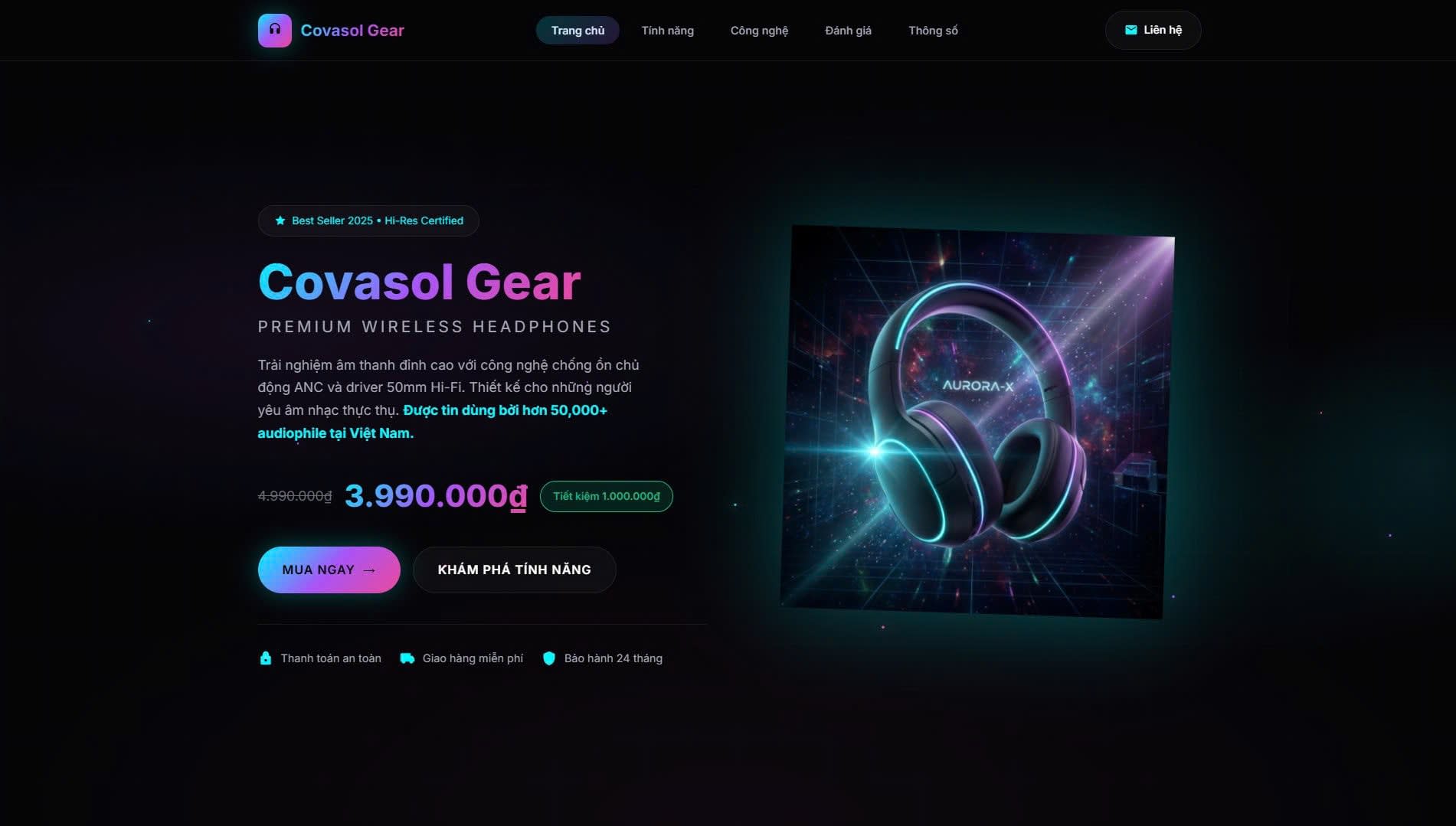Click the KHÁM PHÁ TÍNH NĂNG button
This screenshot has height=826, width=1456.
coord(515,570)
